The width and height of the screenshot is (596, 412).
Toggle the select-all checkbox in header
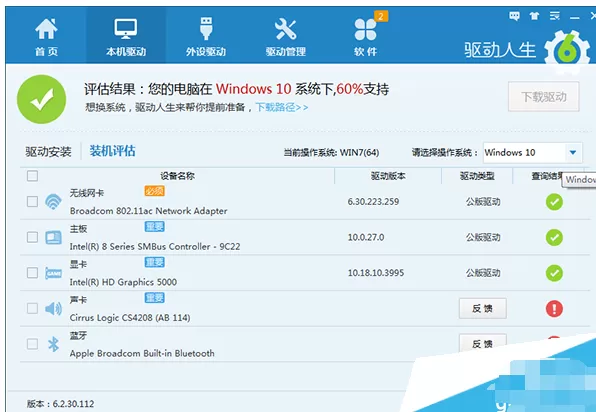[32, 176]
